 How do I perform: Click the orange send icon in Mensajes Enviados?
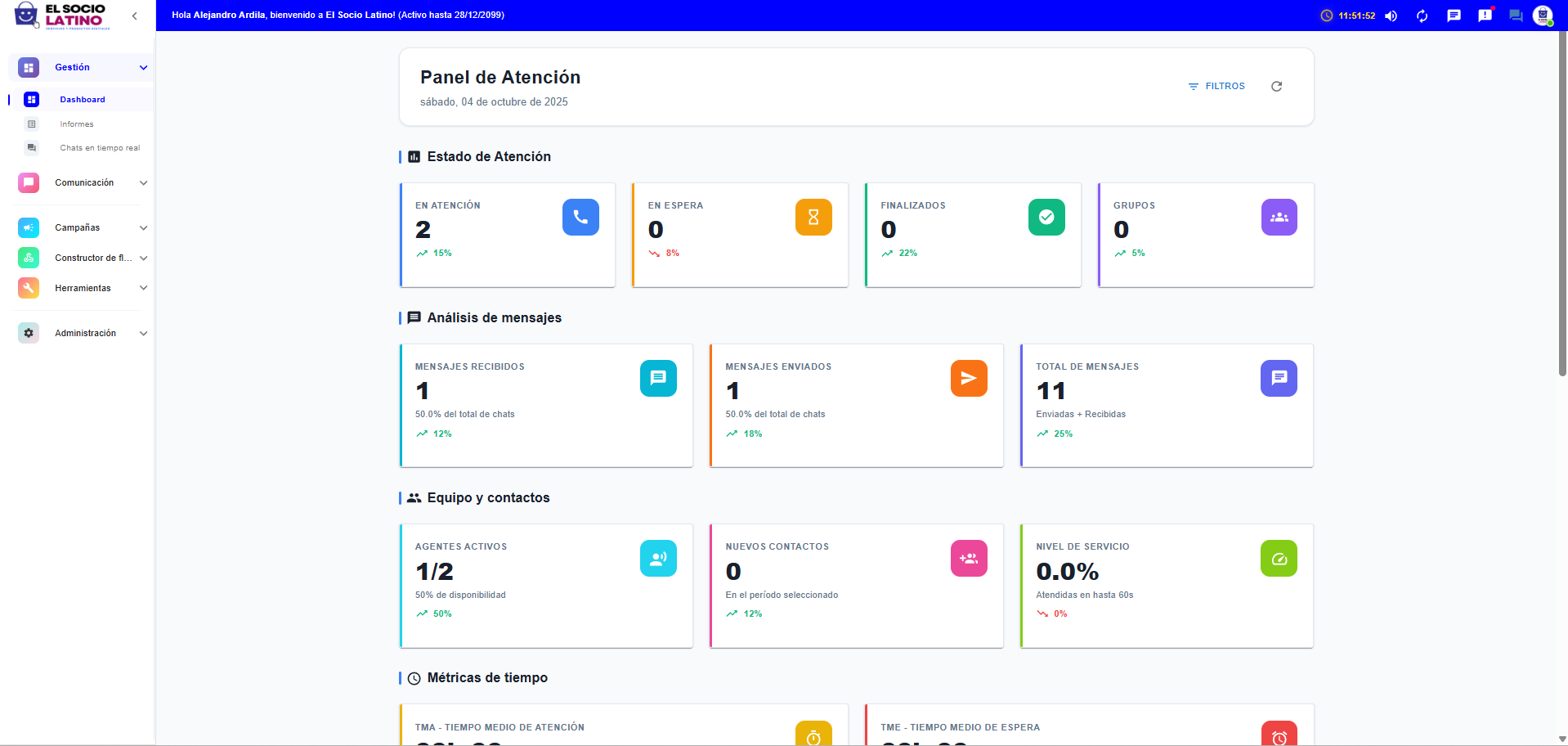click(969, 379)
